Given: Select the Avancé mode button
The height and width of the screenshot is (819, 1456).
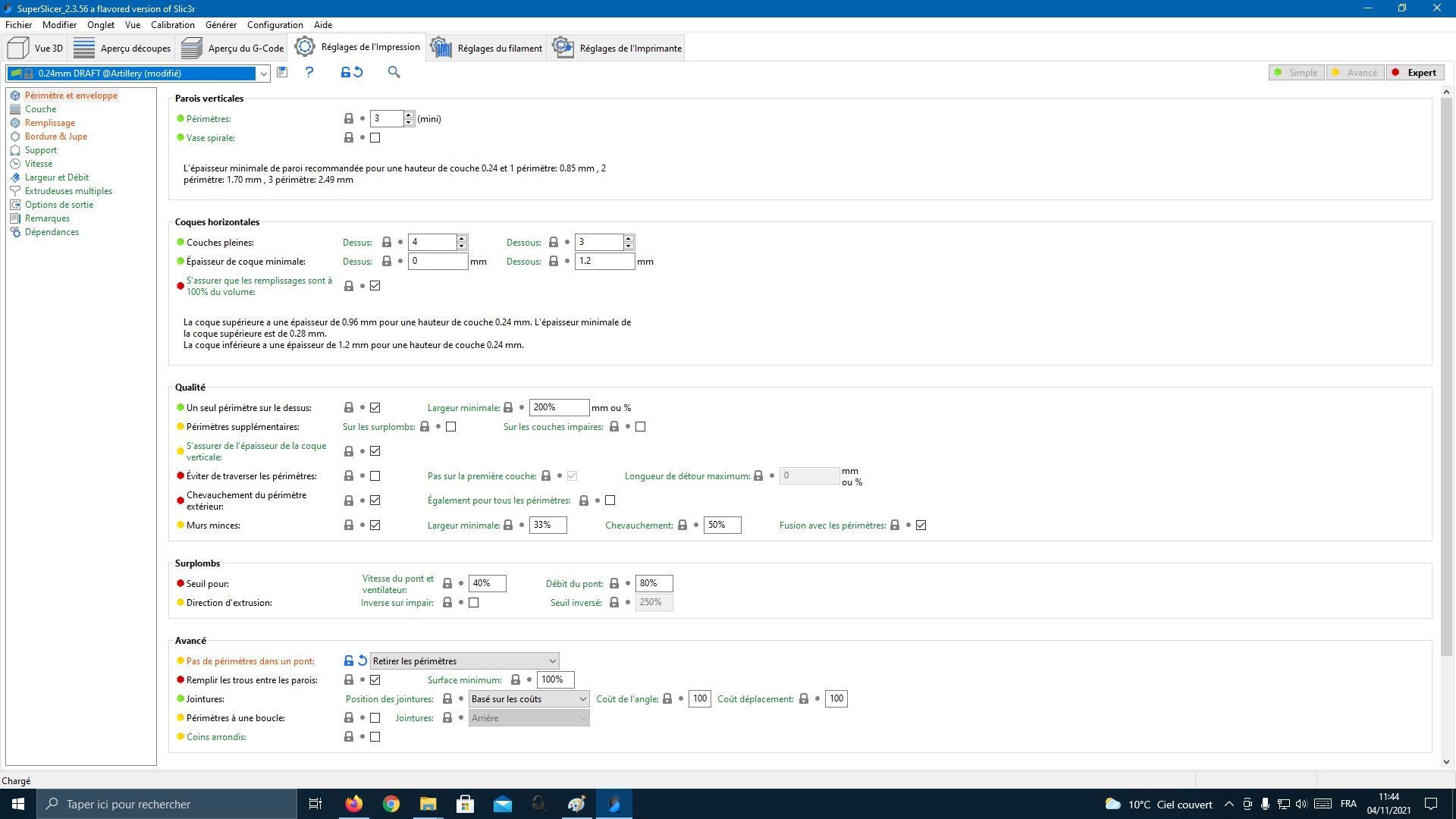Looking at the screenshot, I should [1355, 73].
